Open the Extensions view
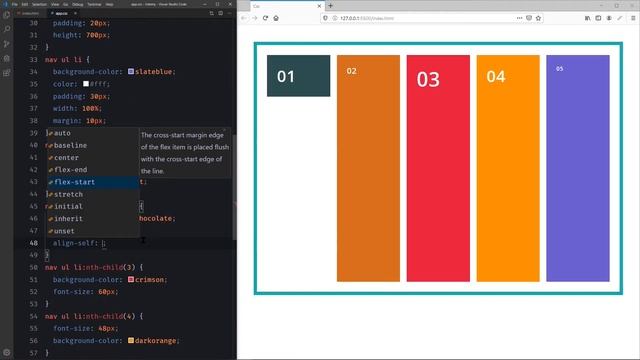 [7, 73]
